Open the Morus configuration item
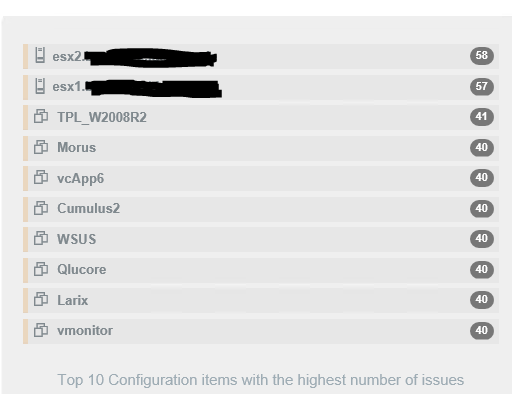Image resolution: width=512 pixels, height=394 pixels. pyautogui.click(x=261, y=148)
